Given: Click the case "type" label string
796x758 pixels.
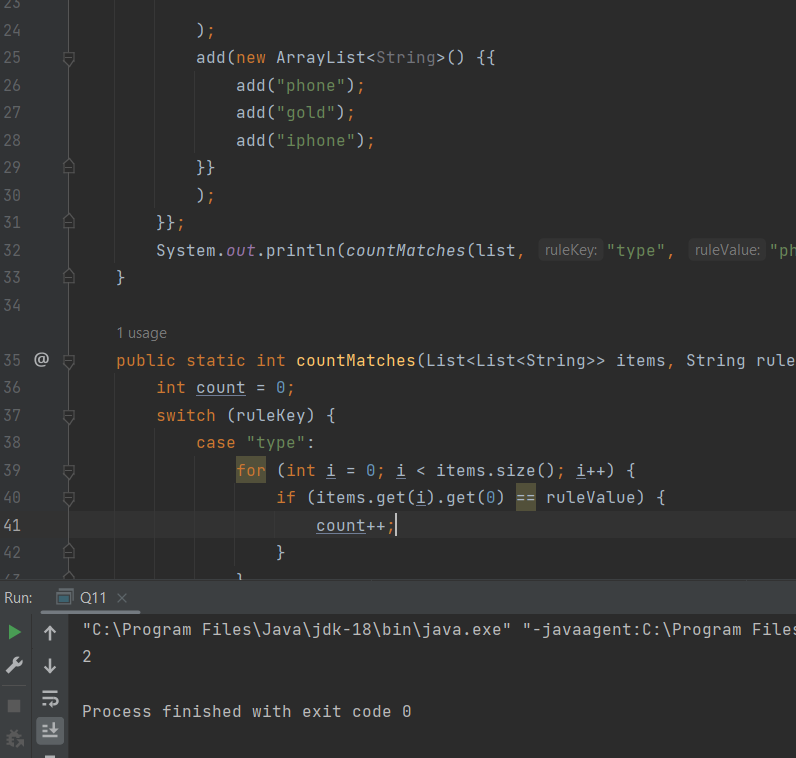Looking at the screenshot, I should [276, 442].
